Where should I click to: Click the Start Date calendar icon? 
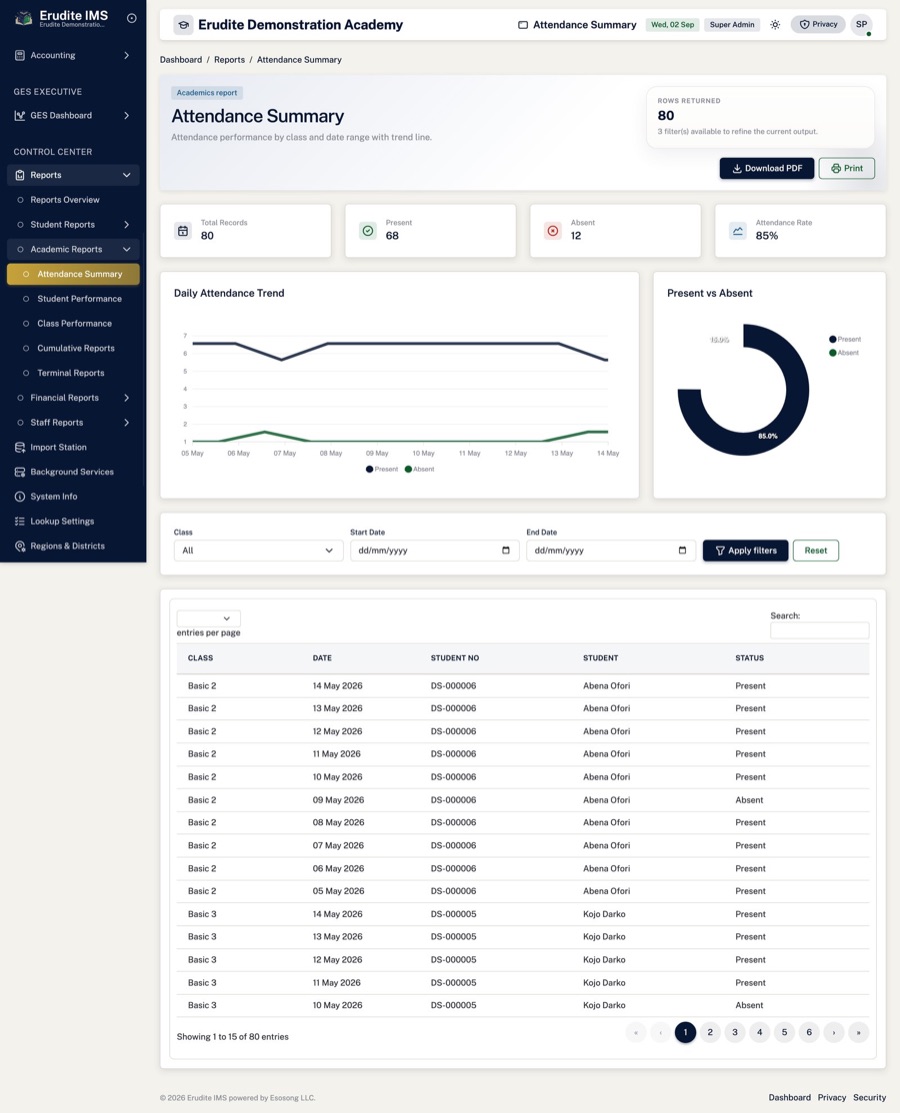coord(505,550)
